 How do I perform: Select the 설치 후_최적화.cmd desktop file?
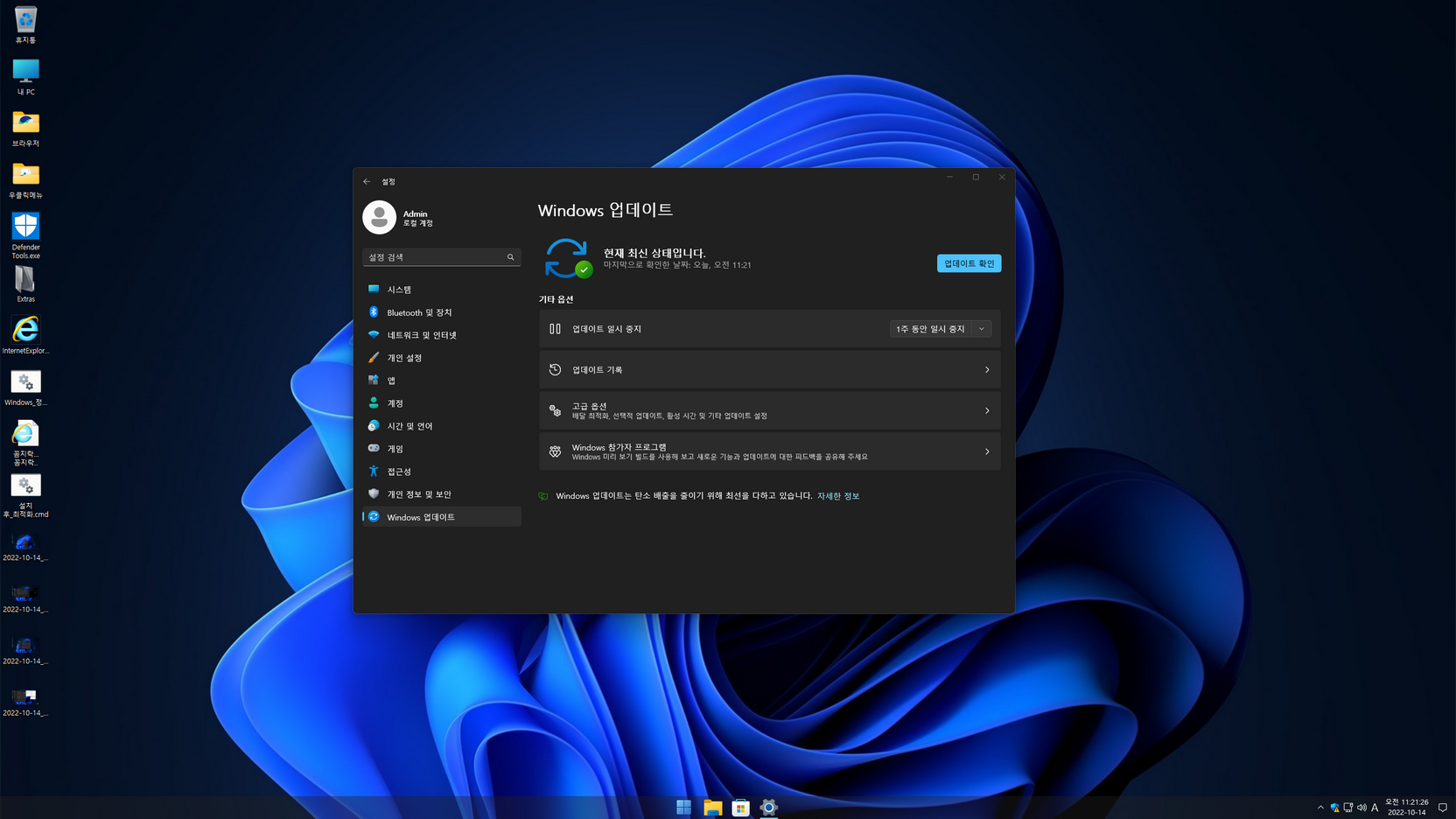tap(25, 496)
